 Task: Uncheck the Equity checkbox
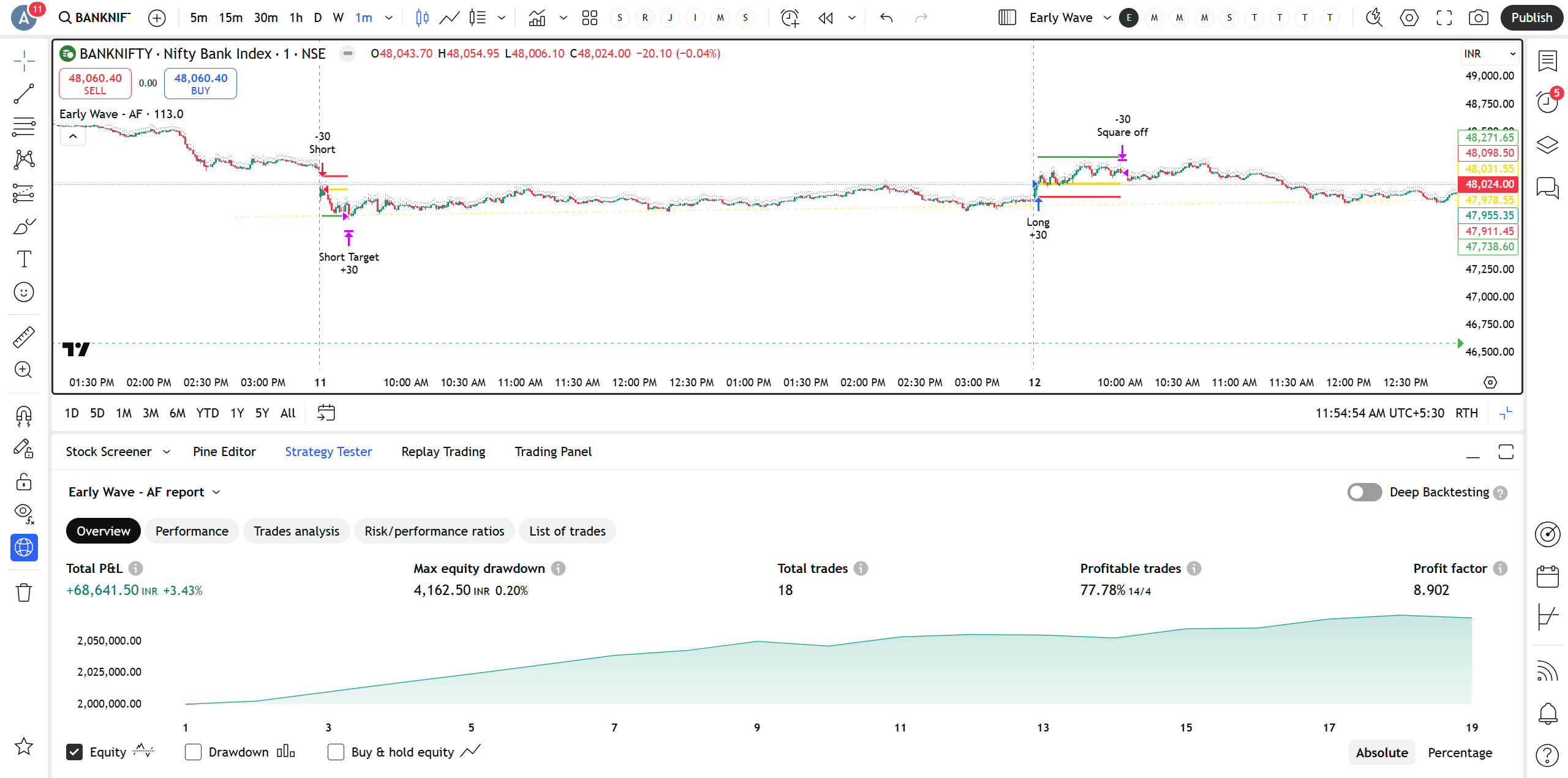[74, 752]
